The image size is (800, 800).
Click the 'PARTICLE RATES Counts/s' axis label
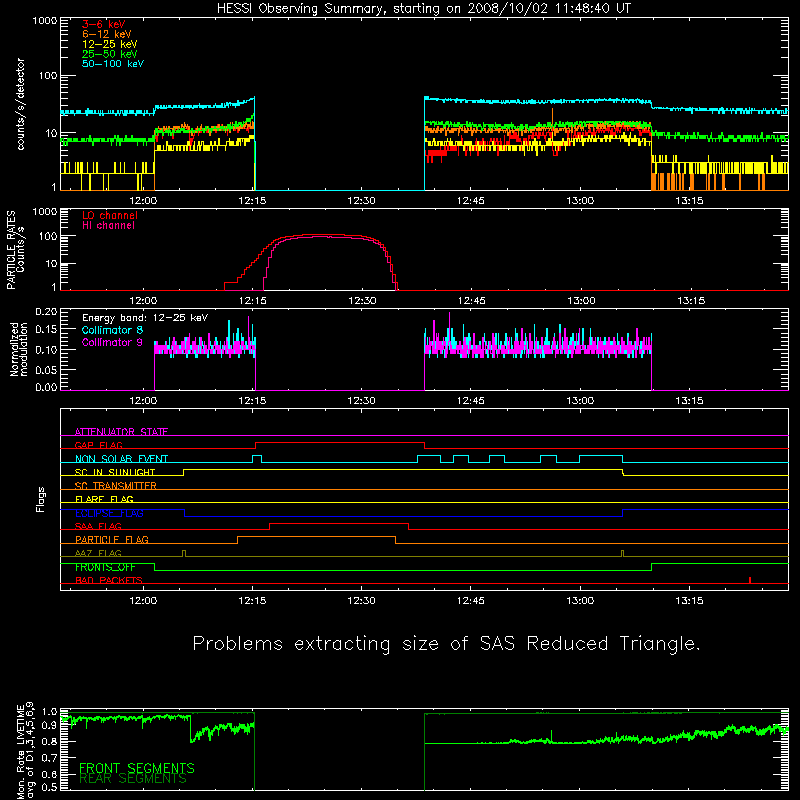pos(15,250)
